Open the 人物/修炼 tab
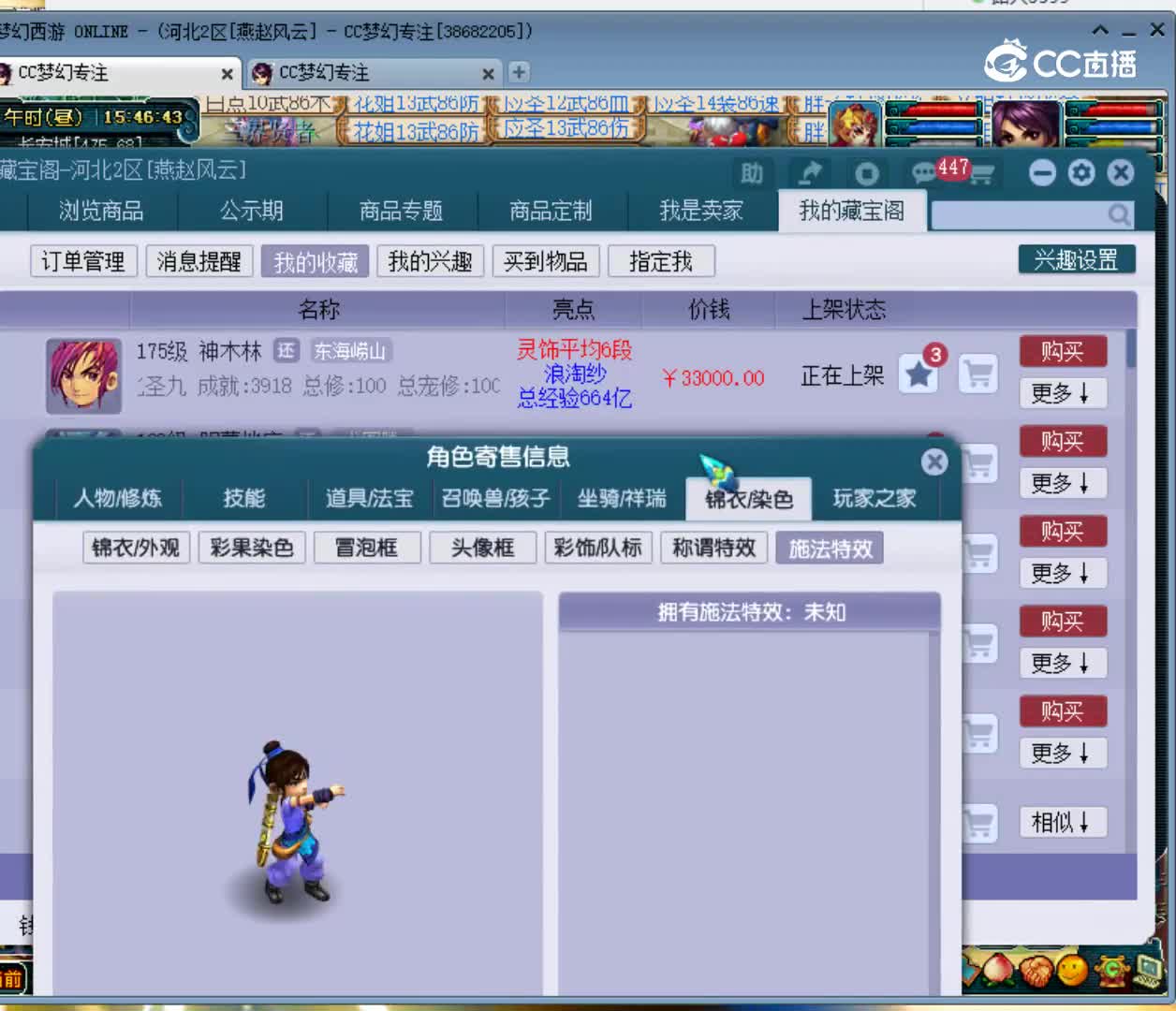Viewport: 1176px width, 1011px height. coord(118,498)
